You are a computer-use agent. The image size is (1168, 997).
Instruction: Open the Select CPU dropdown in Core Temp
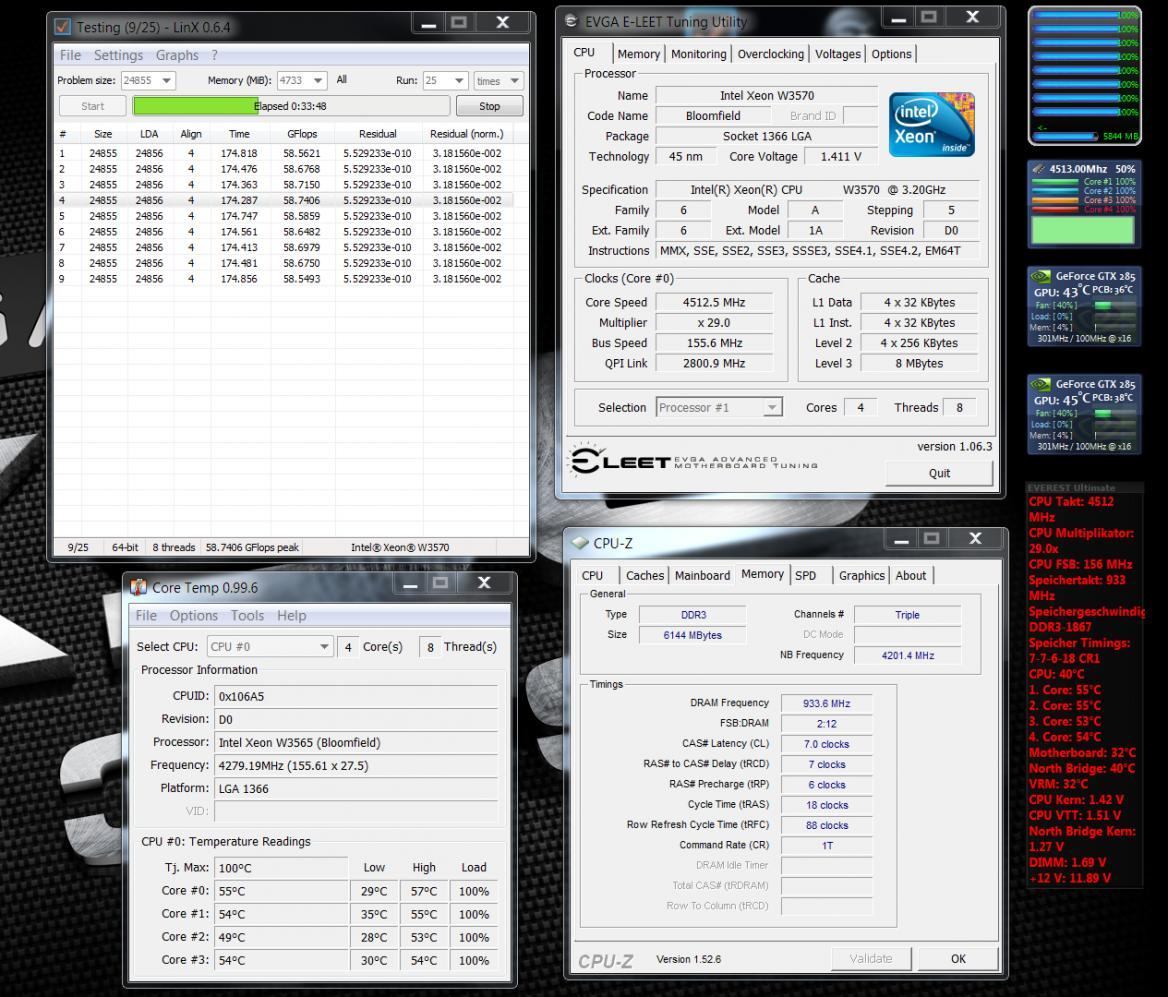pos(324,647)
